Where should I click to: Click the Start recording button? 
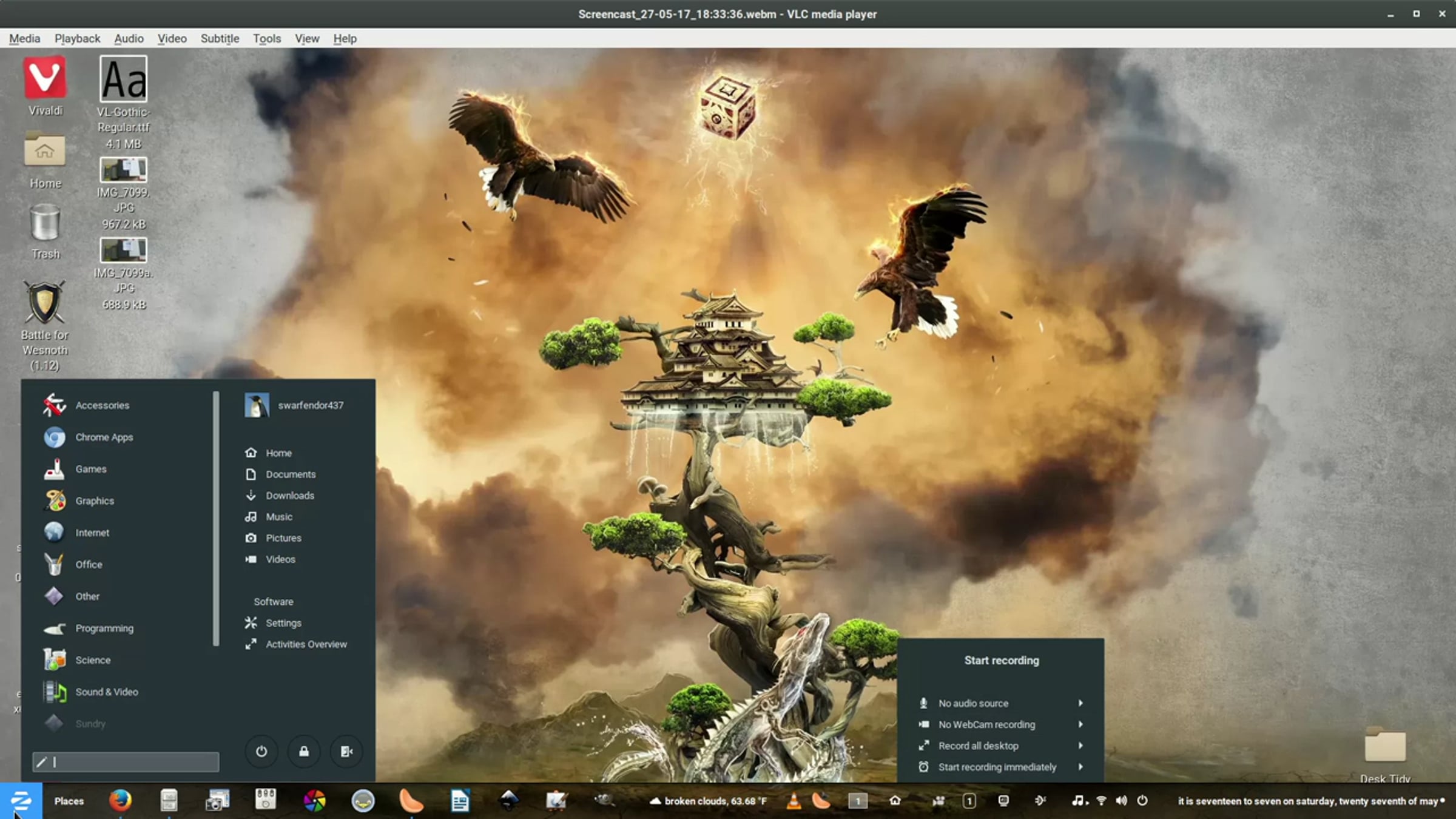pos(1002,660)
